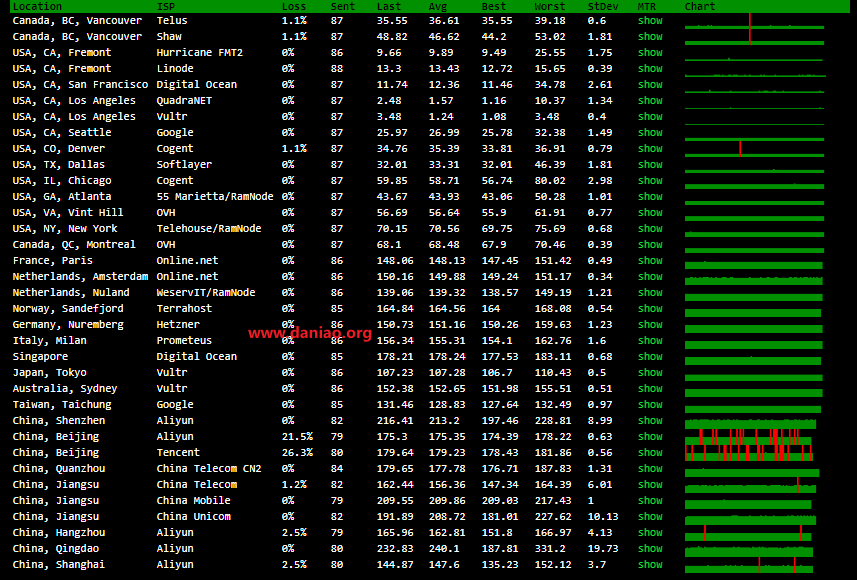
Task: Open show link for Hetzner Nuremberg
Action: click(x=650, y=325)
